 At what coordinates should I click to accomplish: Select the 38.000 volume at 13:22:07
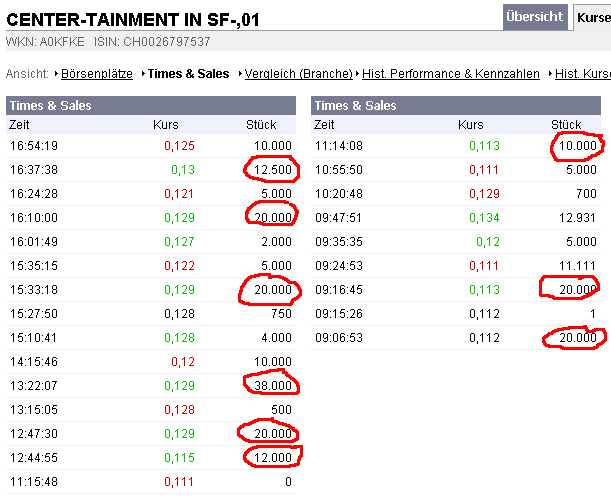click(273, 386)
